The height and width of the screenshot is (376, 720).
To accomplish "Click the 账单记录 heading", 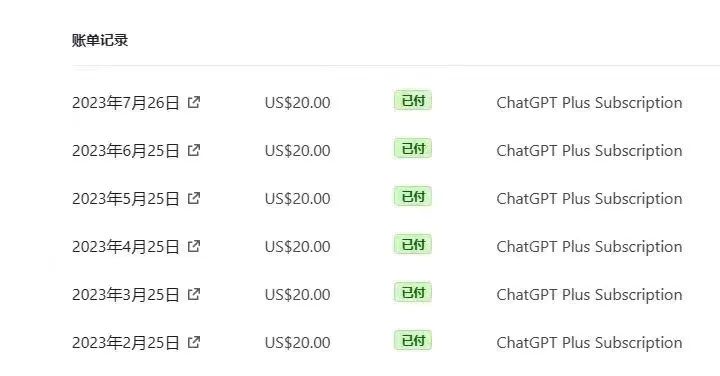I will pyautogui.click(x=100, y=40).
